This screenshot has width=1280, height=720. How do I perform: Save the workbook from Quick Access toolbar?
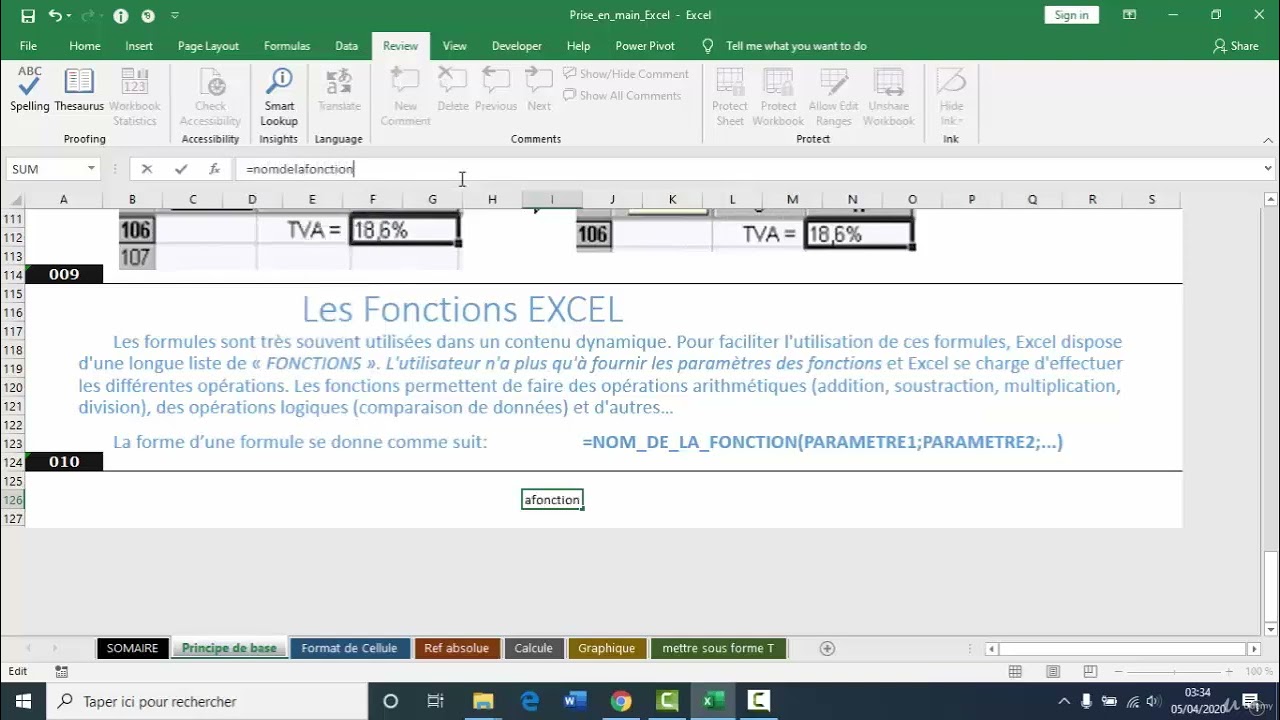point(28,15)
